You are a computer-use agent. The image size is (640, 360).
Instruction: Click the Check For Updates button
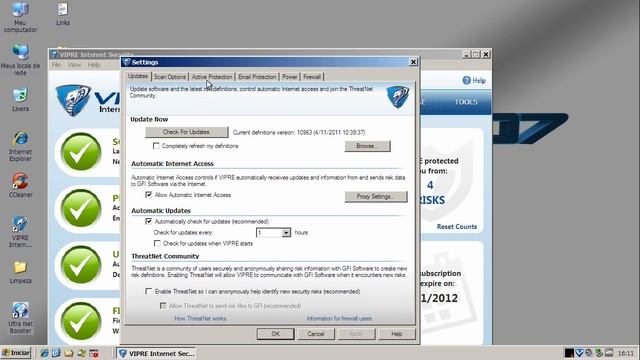tap(187, 132)
